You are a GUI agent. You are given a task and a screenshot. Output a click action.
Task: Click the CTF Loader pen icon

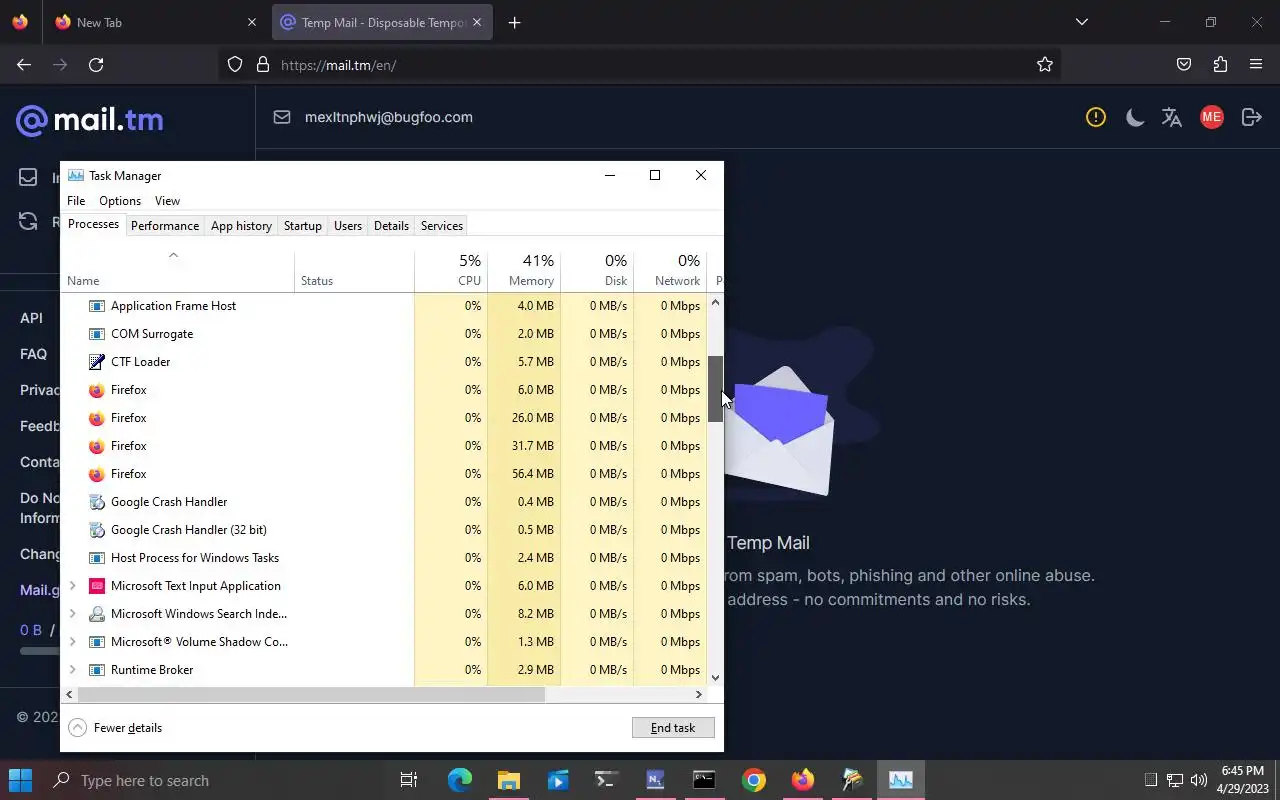(97, 362)
